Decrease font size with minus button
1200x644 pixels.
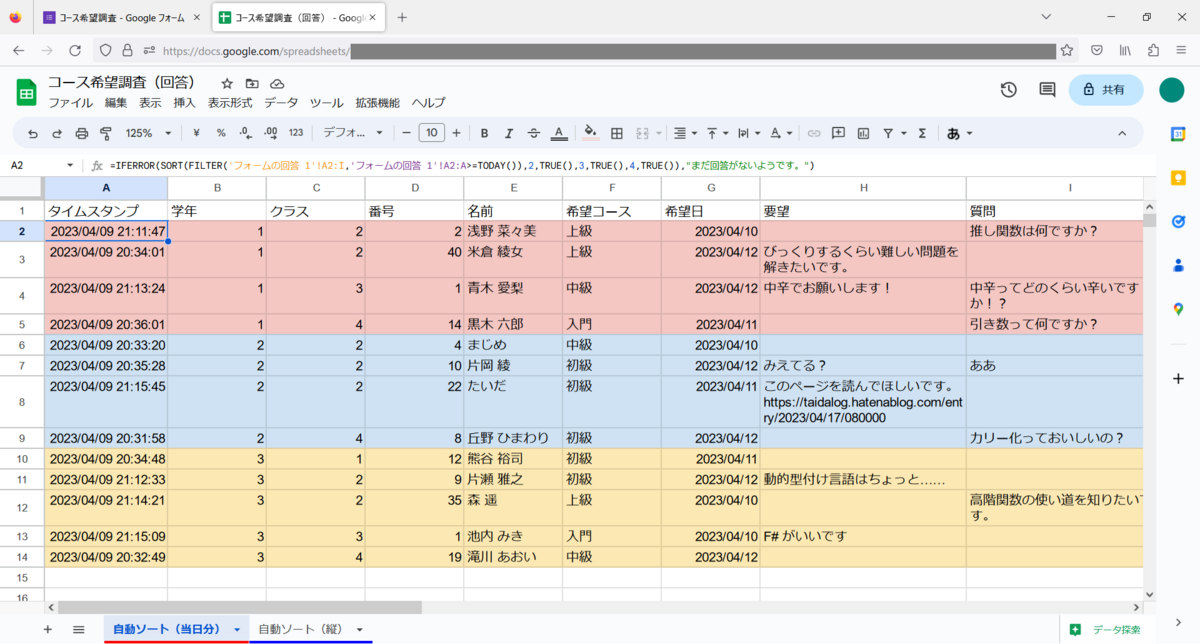pos(406,133)
